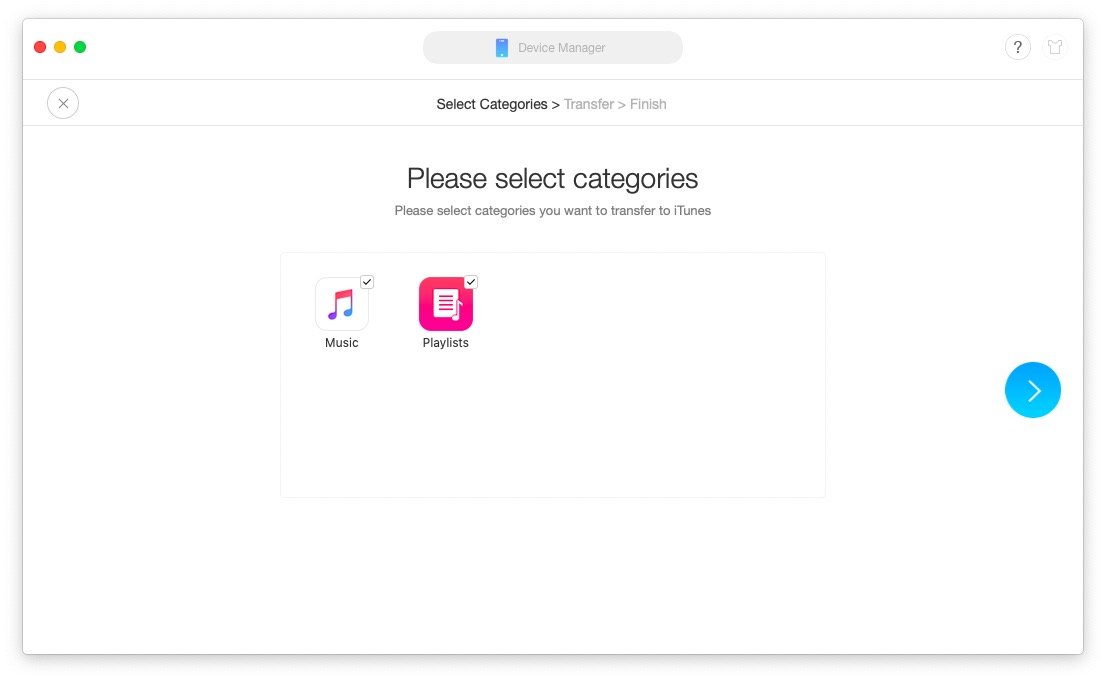The height and width of the screenshot is (681, 1106).
Task: Uncheck the Music category checkbox
Action: click(367, 282)
